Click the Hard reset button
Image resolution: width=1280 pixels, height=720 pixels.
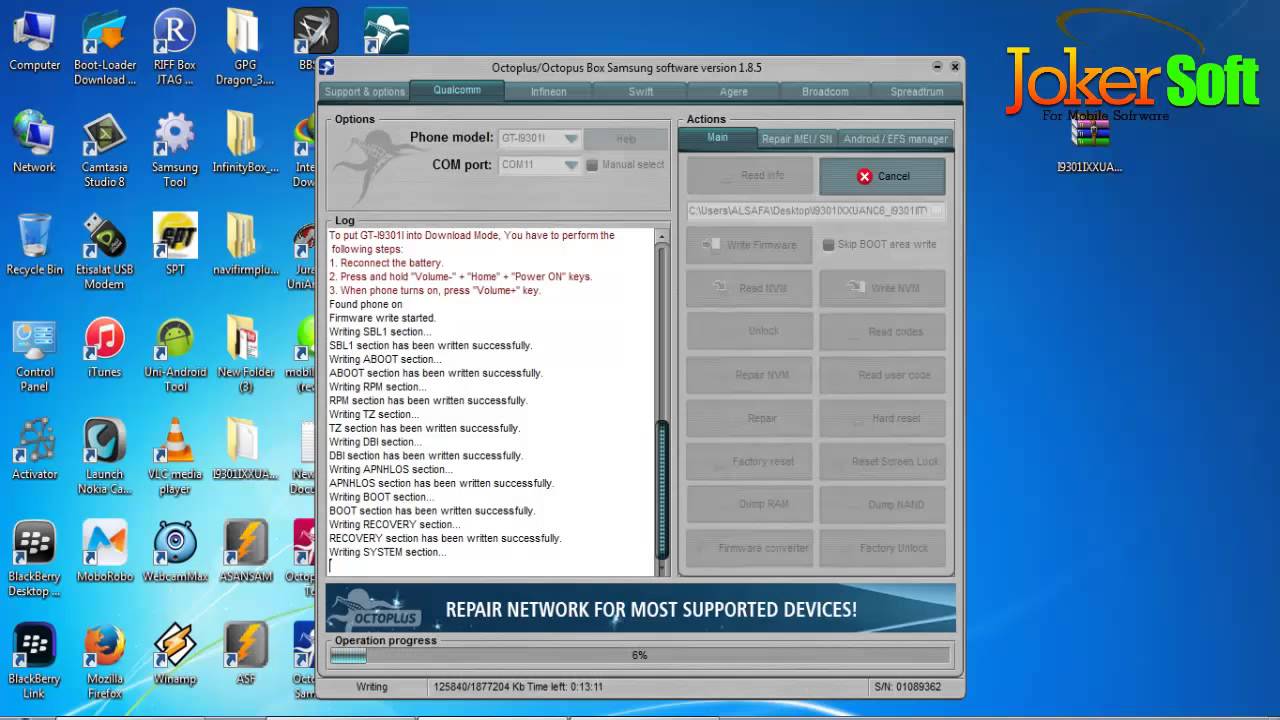(x=882, y=418)
